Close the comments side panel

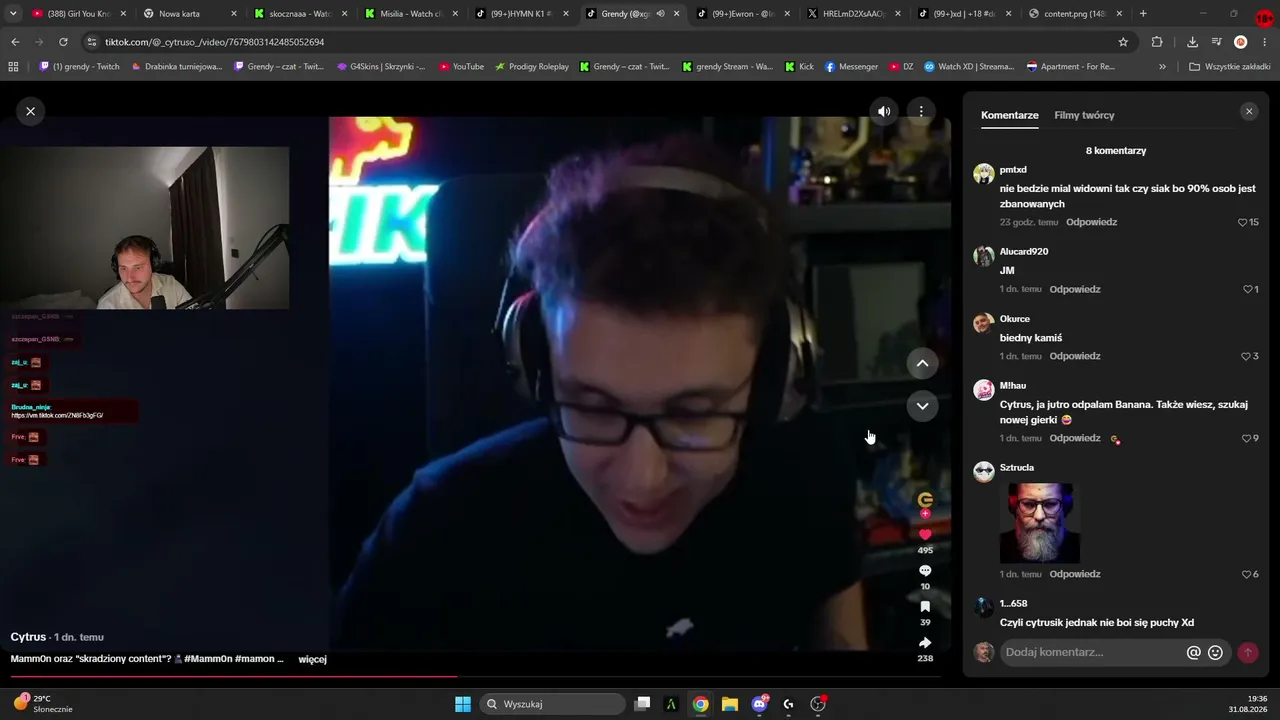tap(1248, 112)
